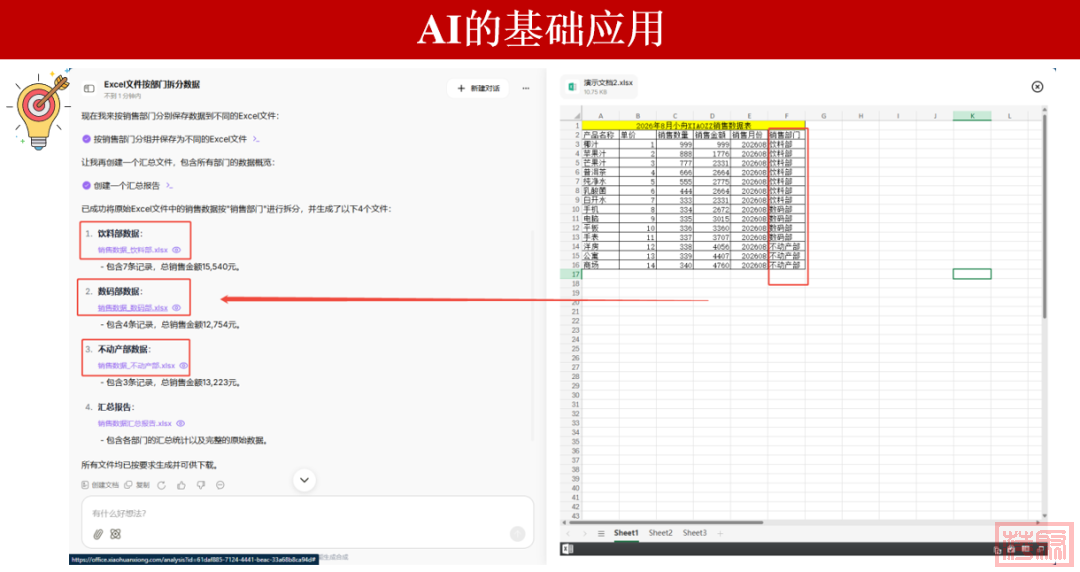Click the regenerate response icon
The image size is (1080, 572).
tap(162, 485)
